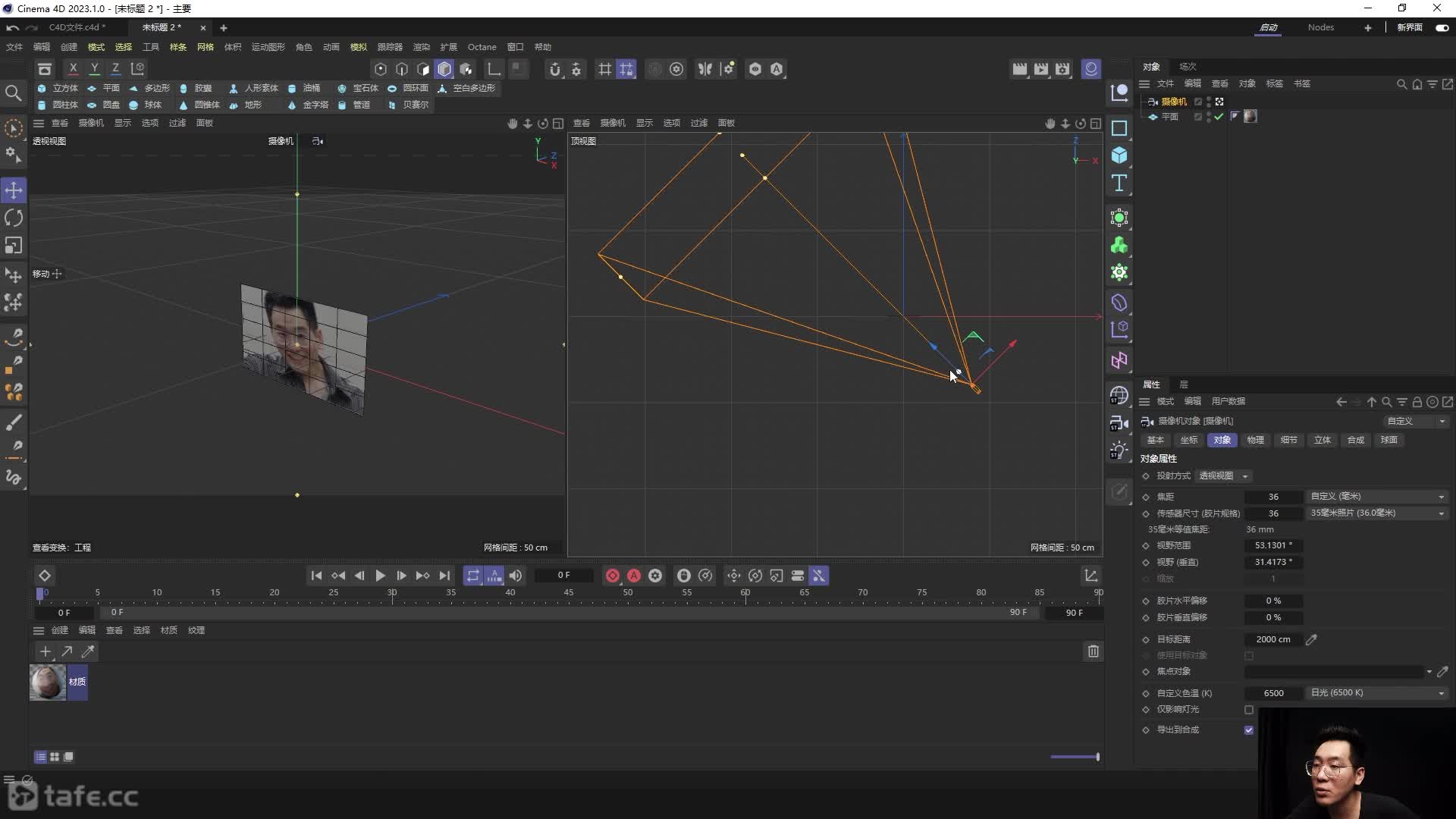Click the attribute manager back arrow
The height and width of the screenshot is (819, 1456).
(1341, 402)
